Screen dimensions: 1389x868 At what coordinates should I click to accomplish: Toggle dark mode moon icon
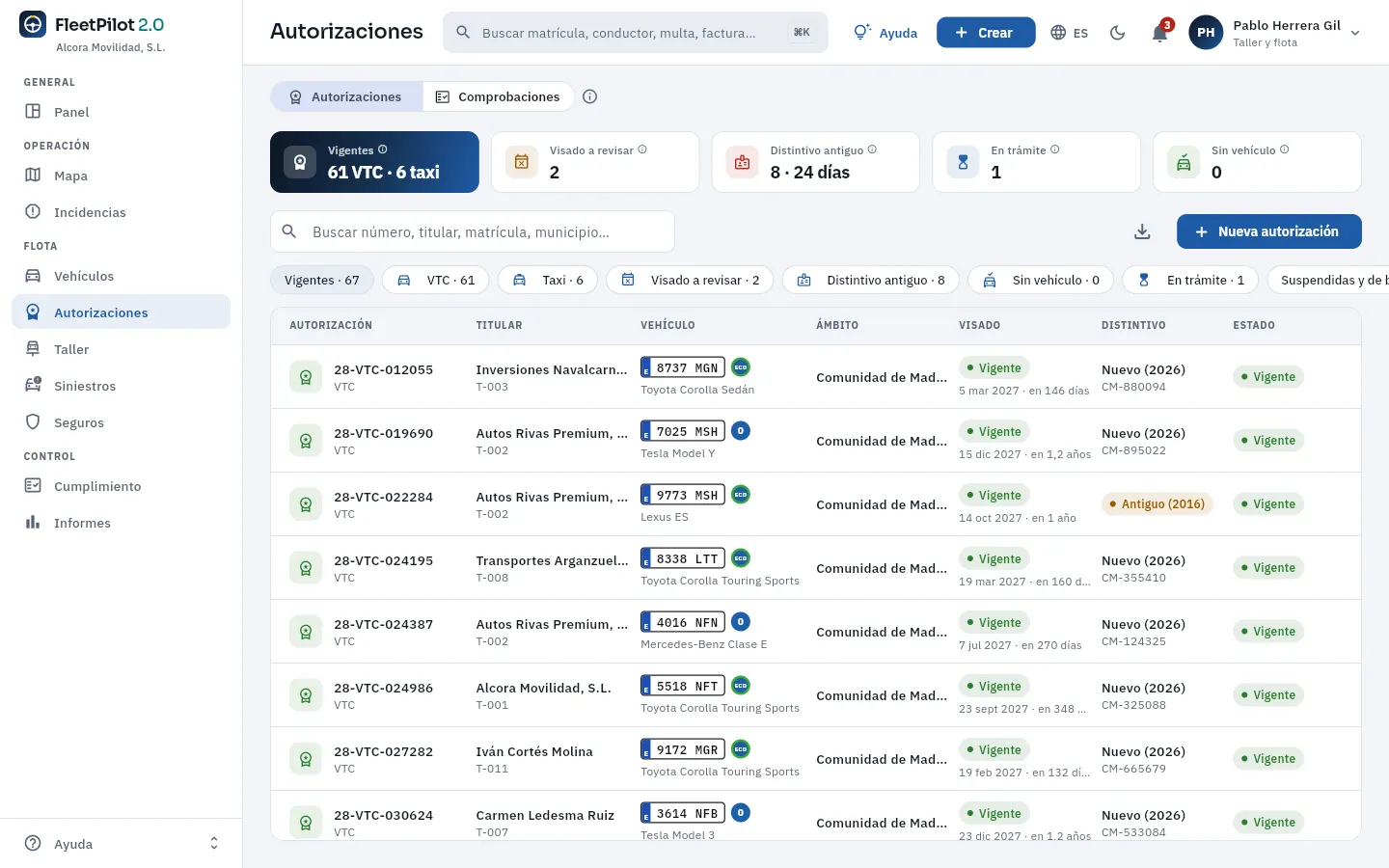tap(1118, 33)
